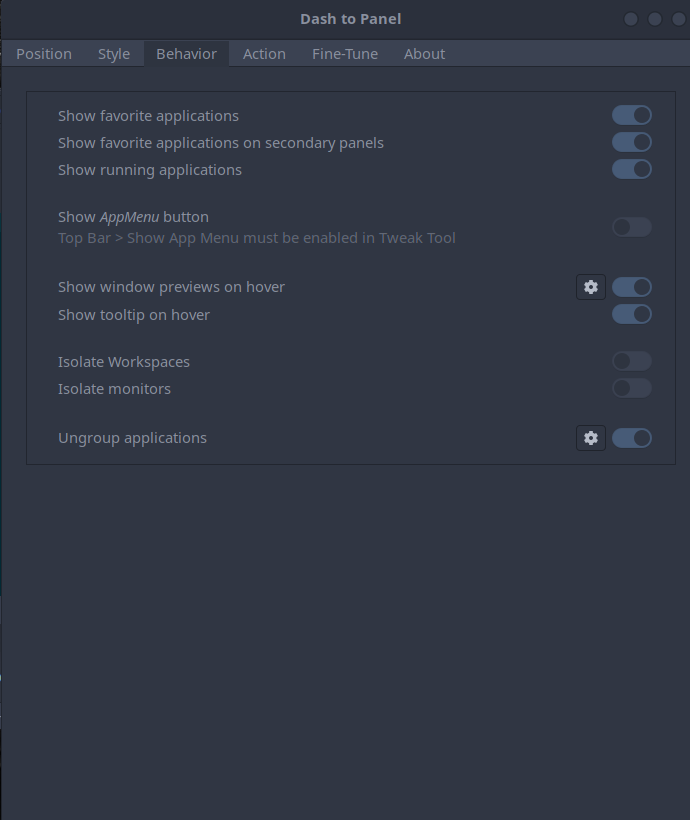Select the Behavior tab

pyautogui.click(x=186, y=53)
